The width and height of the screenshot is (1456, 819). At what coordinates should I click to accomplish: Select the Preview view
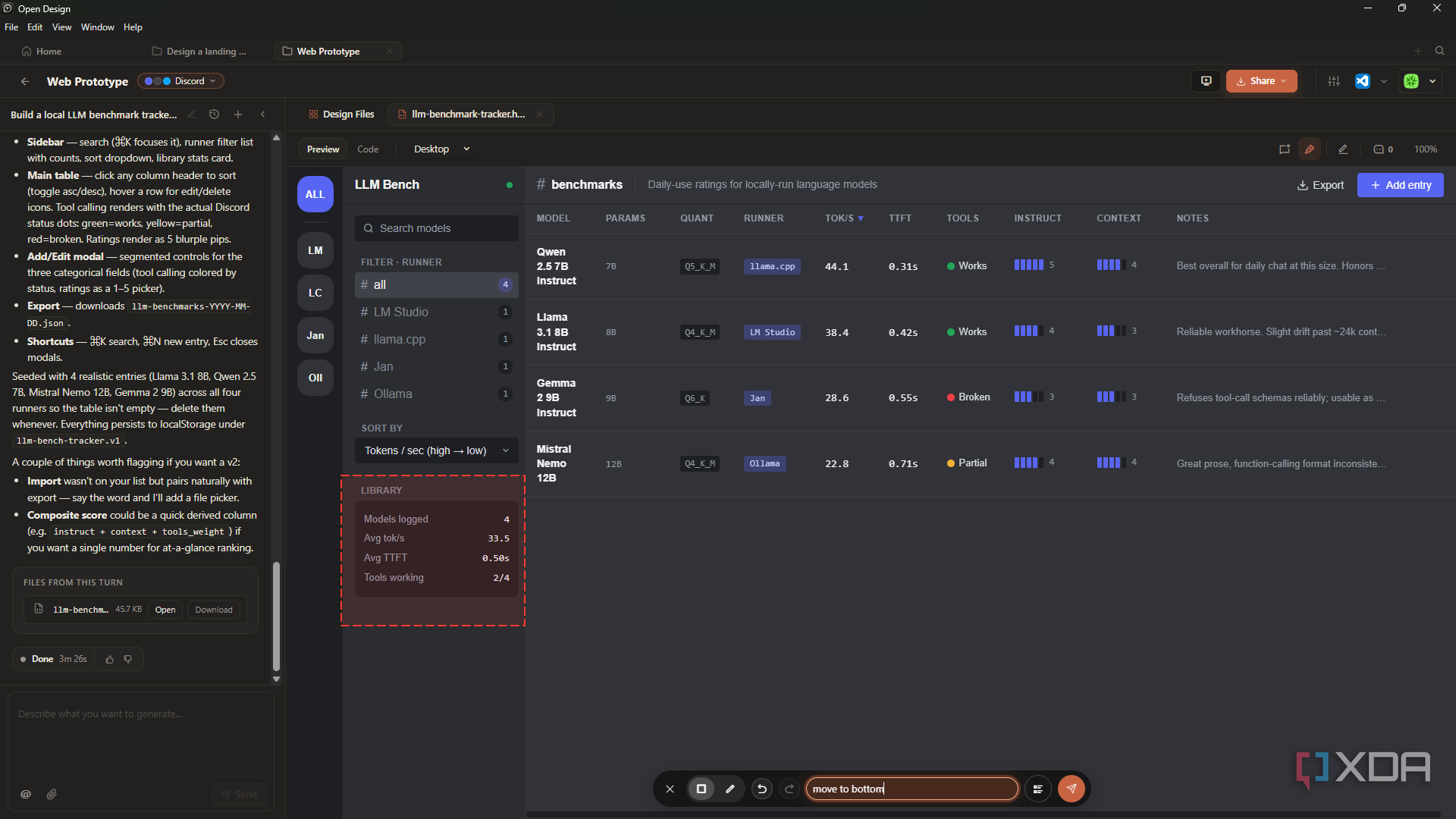click(323, 149)
